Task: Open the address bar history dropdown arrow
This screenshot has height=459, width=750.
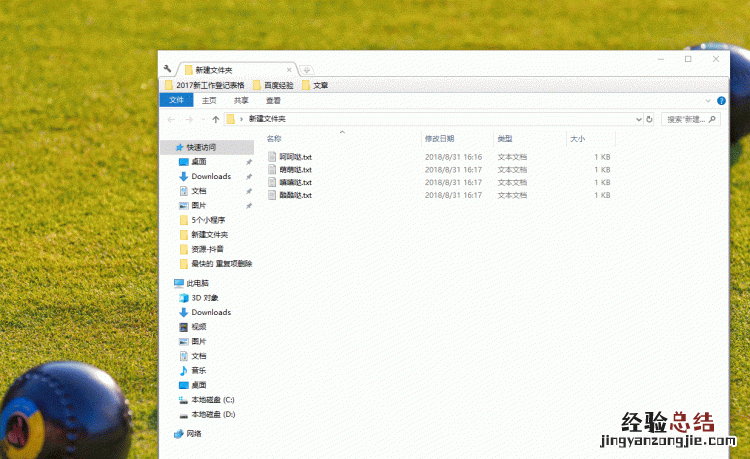Action: pyautogui.click(x=639, y=119)
